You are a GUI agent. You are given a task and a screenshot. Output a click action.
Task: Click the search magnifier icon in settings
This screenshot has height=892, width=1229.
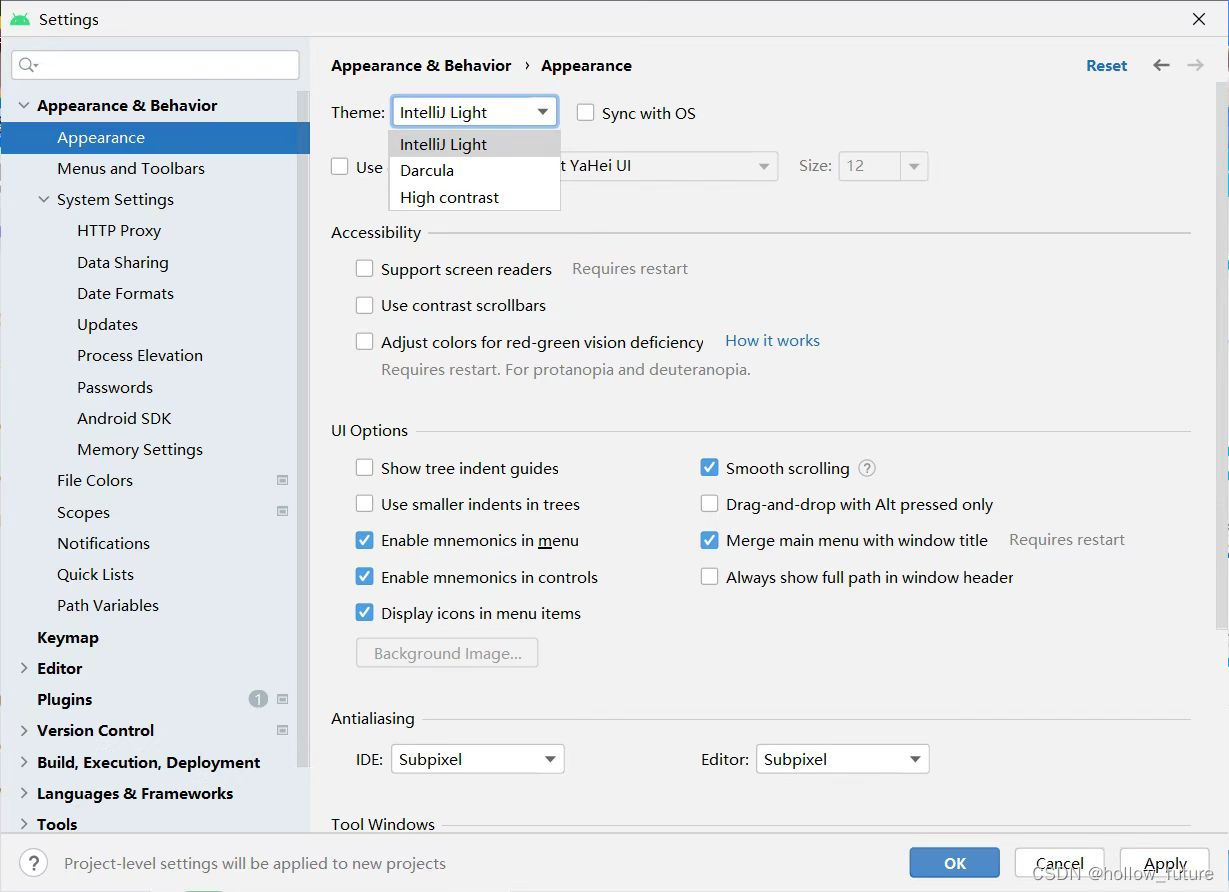tap(27, 65)
